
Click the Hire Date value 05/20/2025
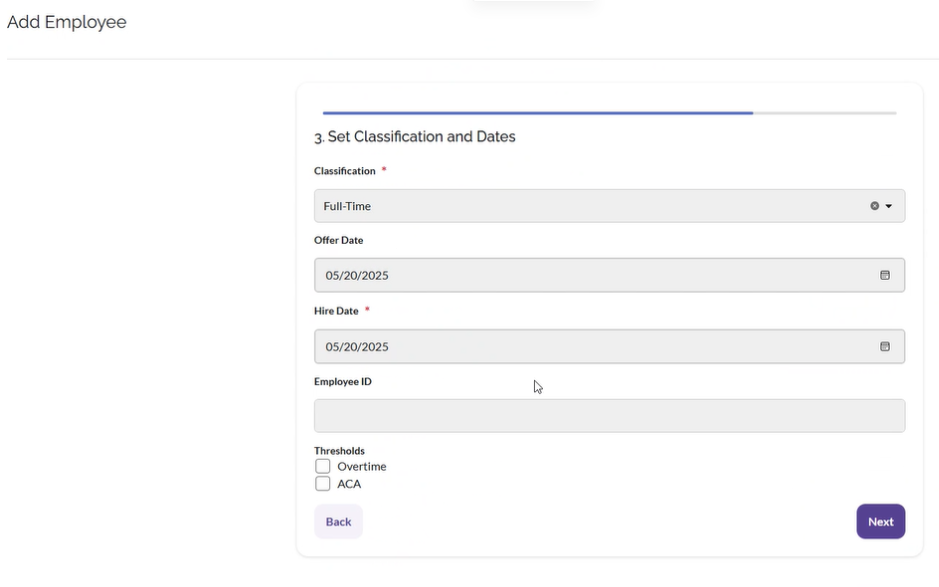coord(357,346)
